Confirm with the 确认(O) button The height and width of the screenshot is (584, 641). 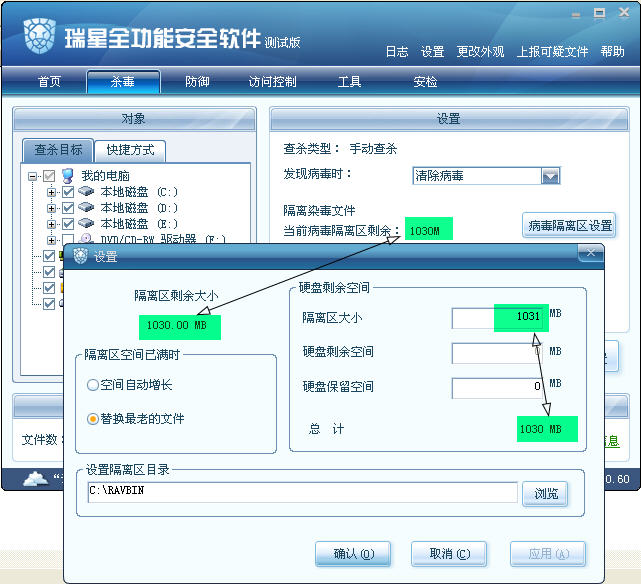(353, 554)
